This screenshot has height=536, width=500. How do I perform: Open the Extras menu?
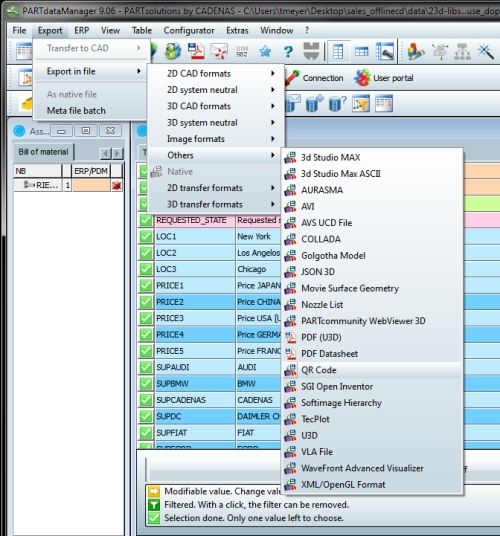coord(237,30)
